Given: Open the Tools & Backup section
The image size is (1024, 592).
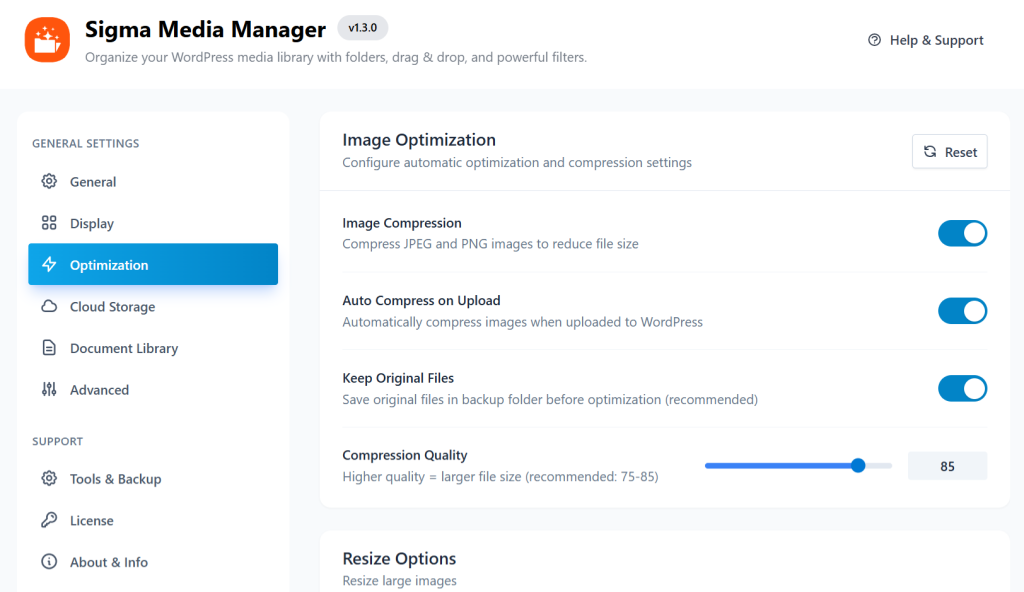Looking at the screenshot, I should (115, 479).
